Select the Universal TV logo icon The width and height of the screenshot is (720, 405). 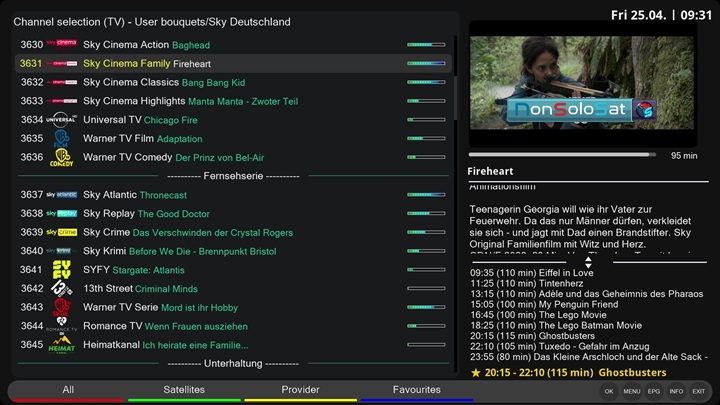[62, 119]
